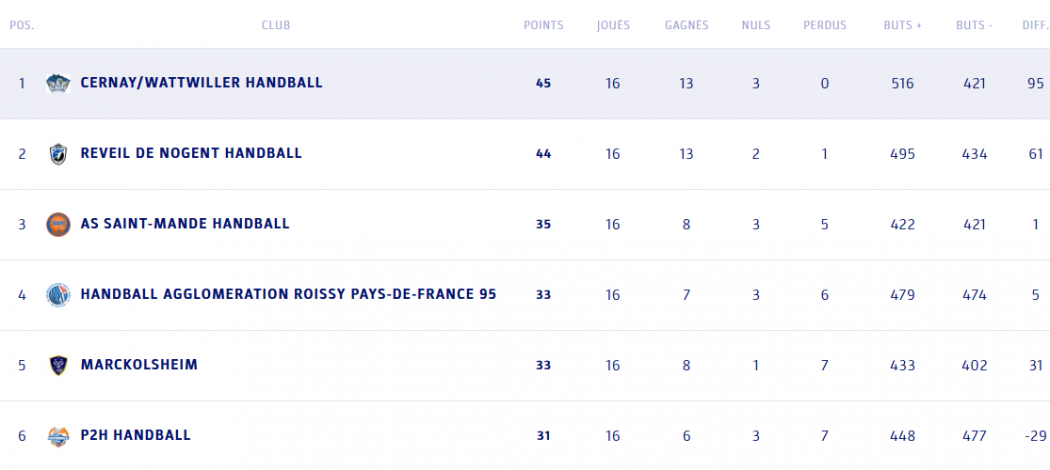
Task: Open P2H HANDBALL club name link
Action: coord(135,436)
